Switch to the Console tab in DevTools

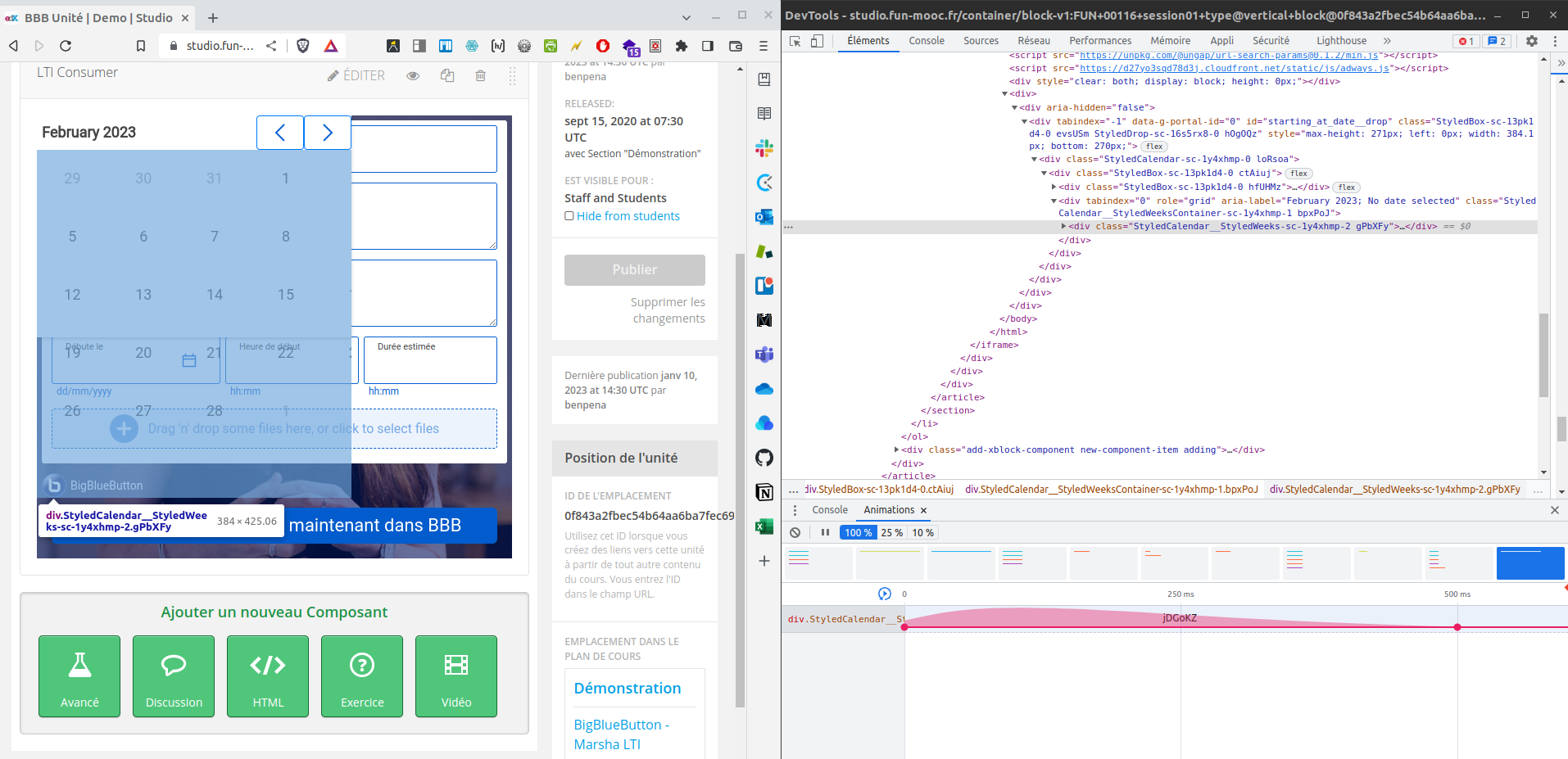tap(927, 40)
